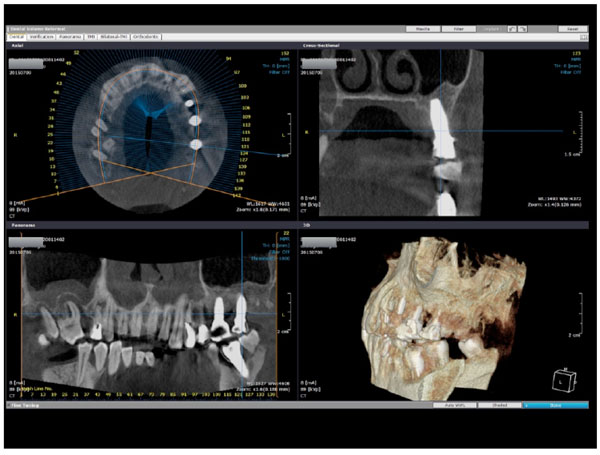Click the redo arrow icon
The width and height of the screenshot is (600, 455).
523,29
